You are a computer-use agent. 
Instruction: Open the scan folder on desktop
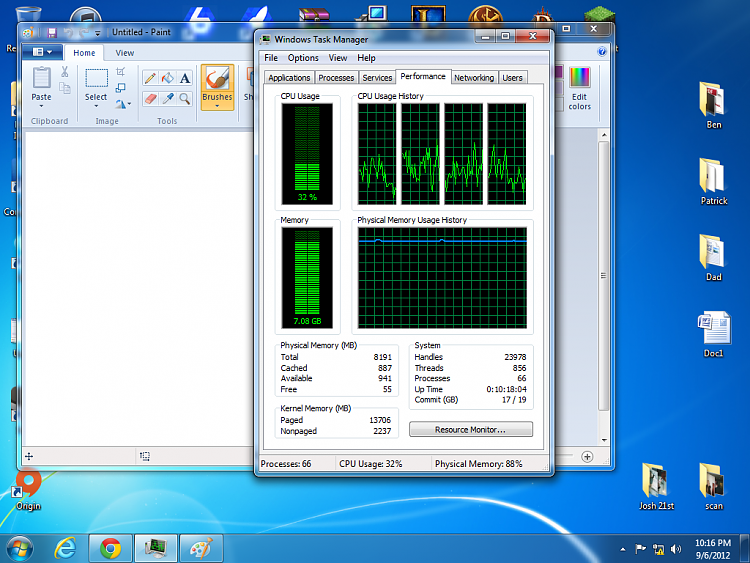[x=713, y=486]
